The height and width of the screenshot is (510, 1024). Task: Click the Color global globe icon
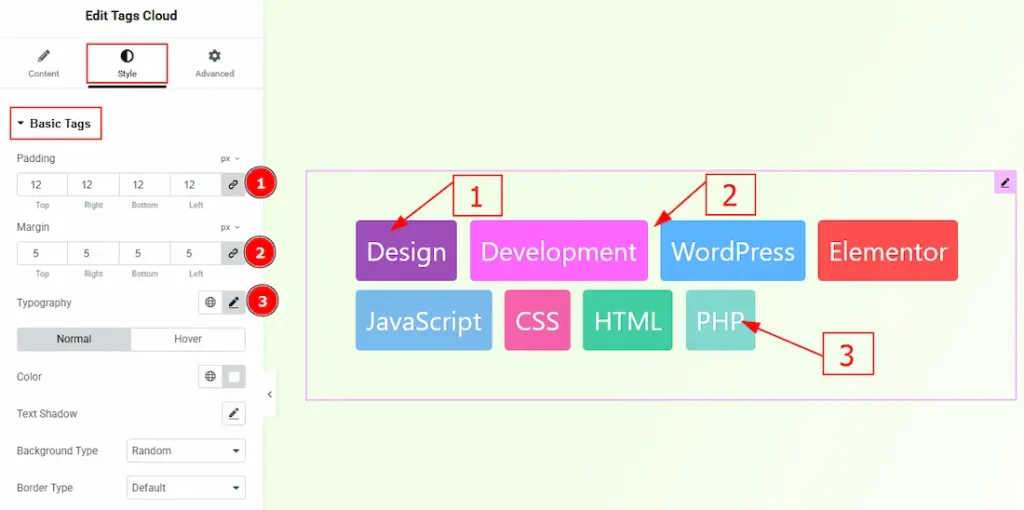click(210, 377)
